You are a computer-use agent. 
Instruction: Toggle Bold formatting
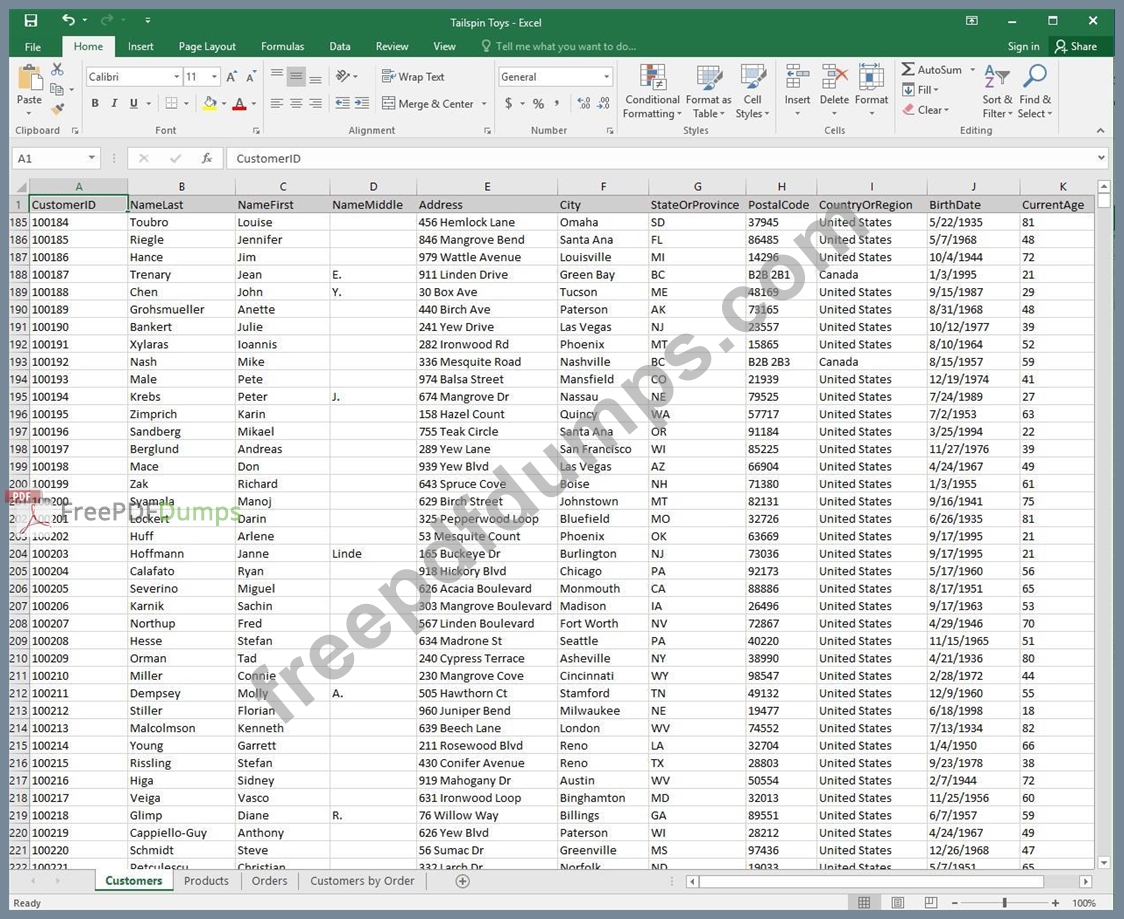coord(95,103)
